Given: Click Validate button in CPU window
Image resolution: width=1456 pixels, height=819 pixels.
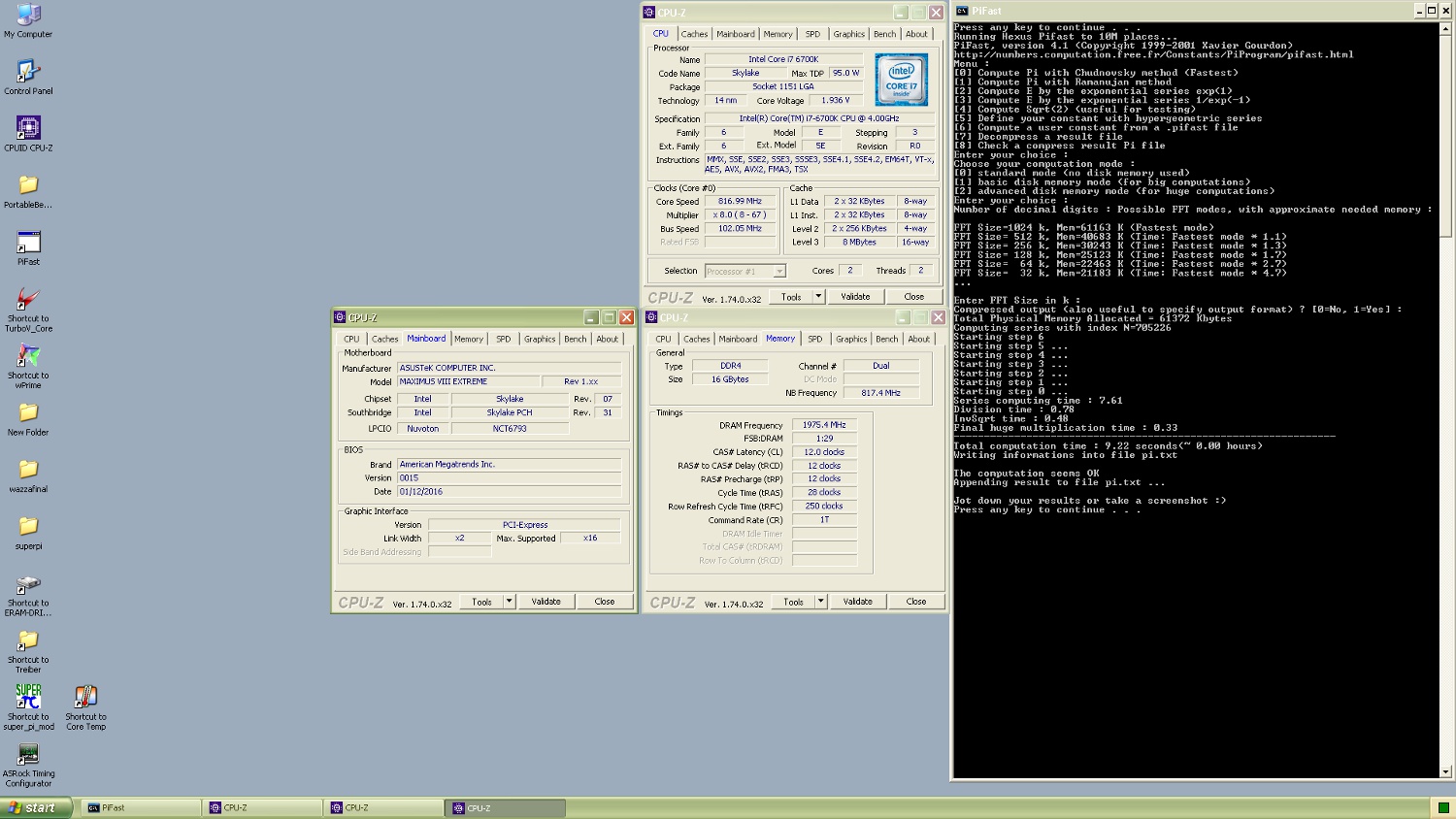Looking at the screenshot, I should (x=855, y=296).
